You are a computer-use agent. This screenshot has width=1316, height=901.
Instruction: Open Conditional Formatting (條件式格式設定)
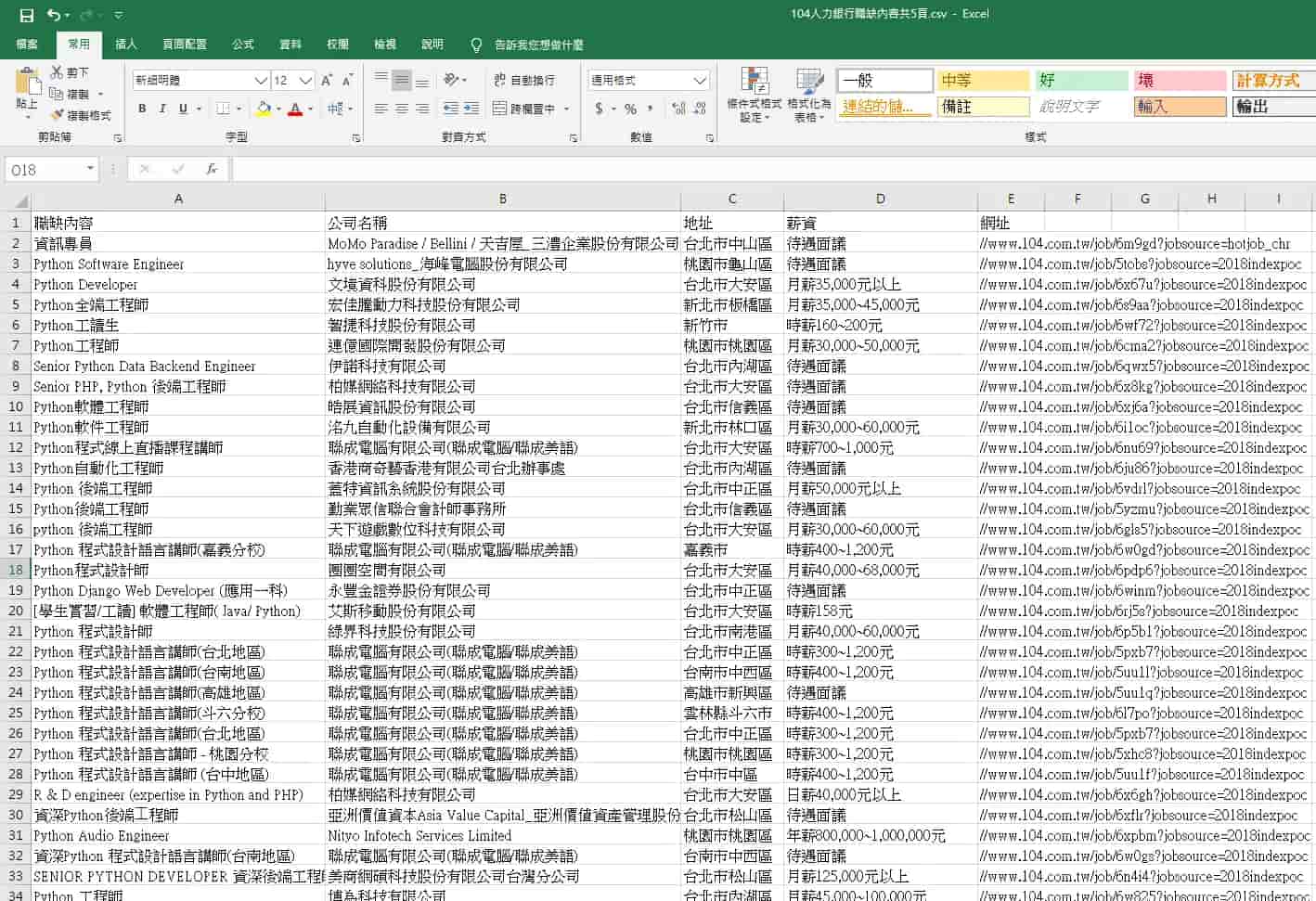754,95
